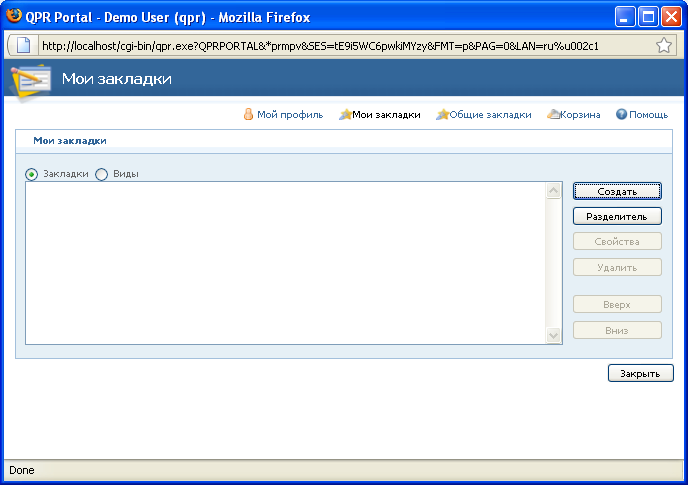
Task: Open the Мой профиль link
Action: [x=290, y=115]
